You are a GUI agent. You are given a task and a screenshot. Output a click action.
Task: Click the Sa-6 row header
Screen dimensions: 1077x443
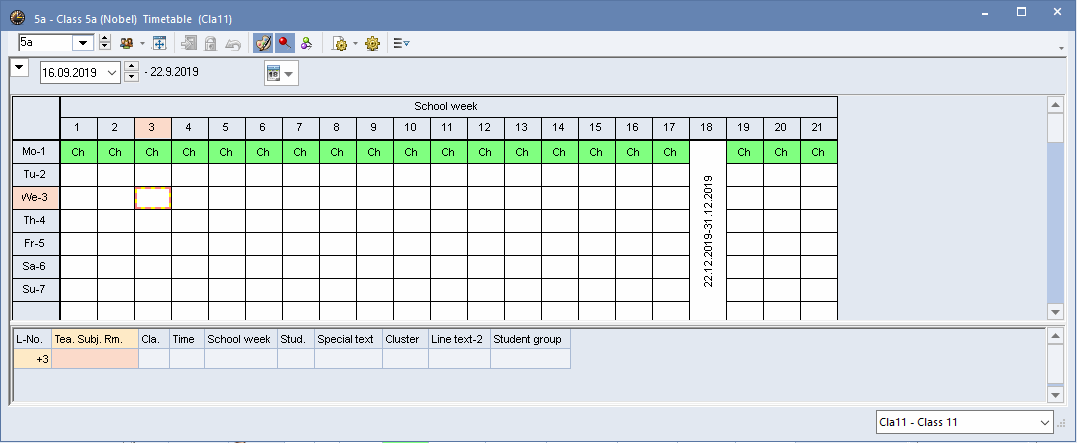click(x=36, y=267)
